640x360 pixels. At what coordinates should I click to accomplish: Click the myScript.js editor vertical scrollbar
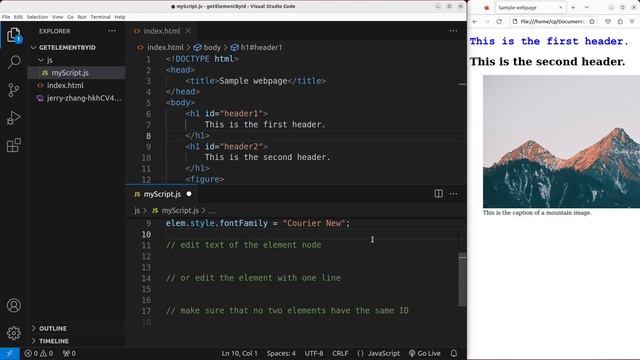462,280
